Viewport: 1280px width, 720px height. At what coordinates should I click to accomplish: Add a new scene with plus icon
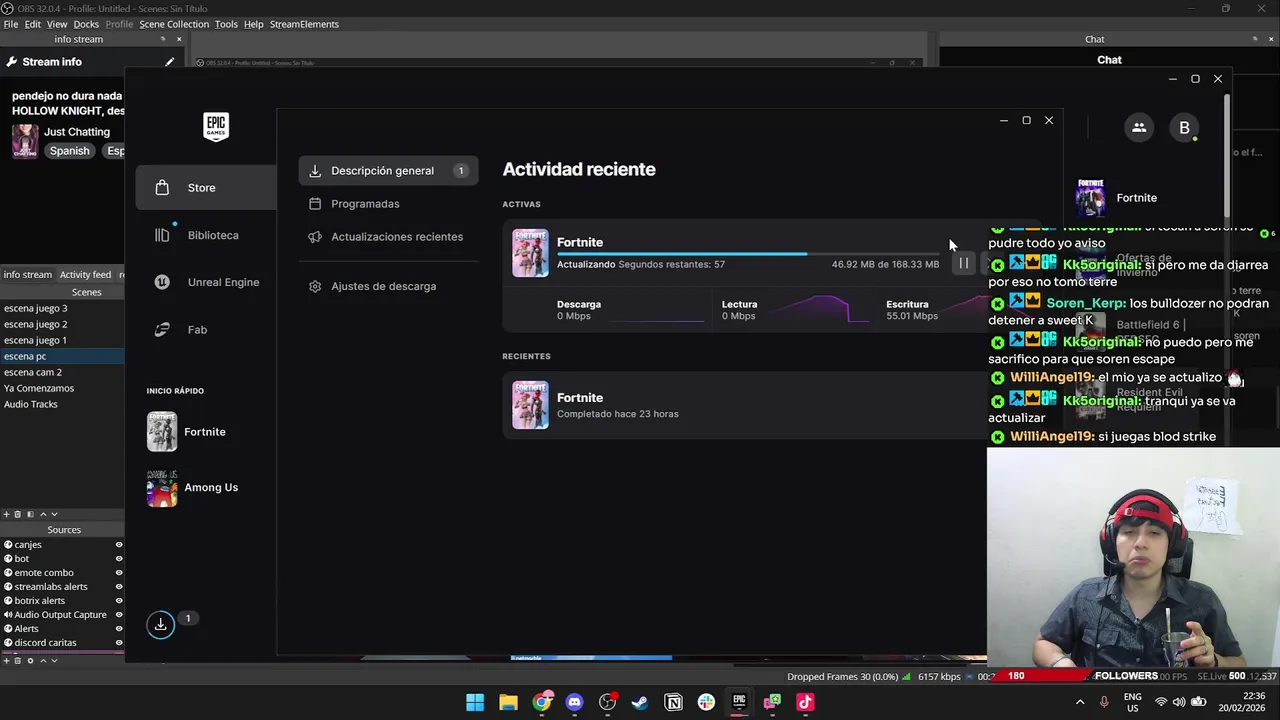(x=6, y=514)
